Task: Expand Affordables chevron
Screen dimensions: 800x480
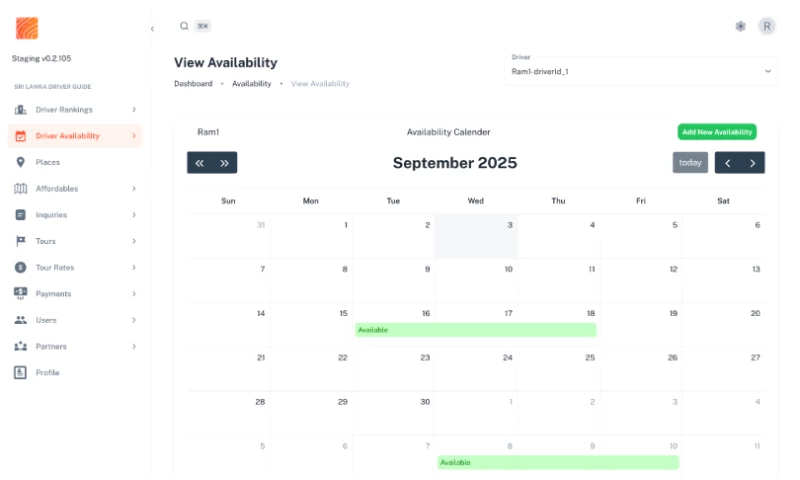Action: click(x=134, y=189)
